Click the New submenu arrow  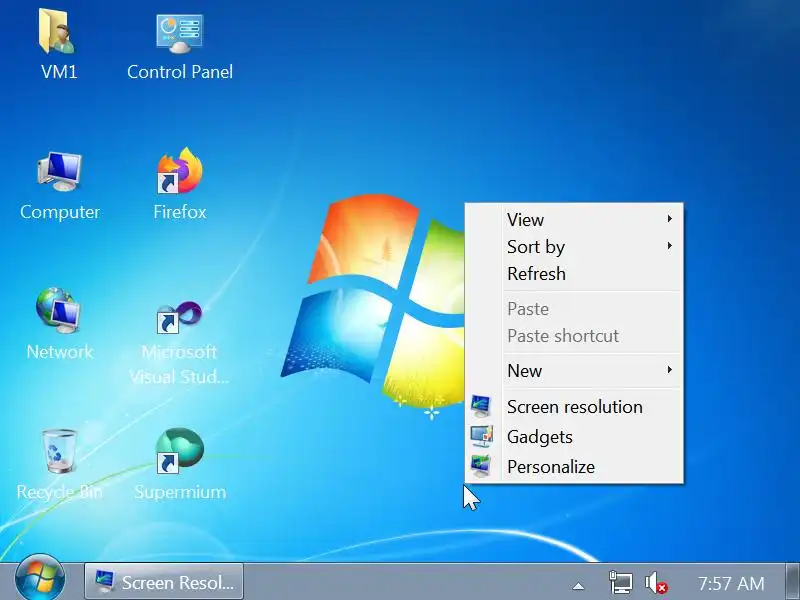(x=669, y=369)
